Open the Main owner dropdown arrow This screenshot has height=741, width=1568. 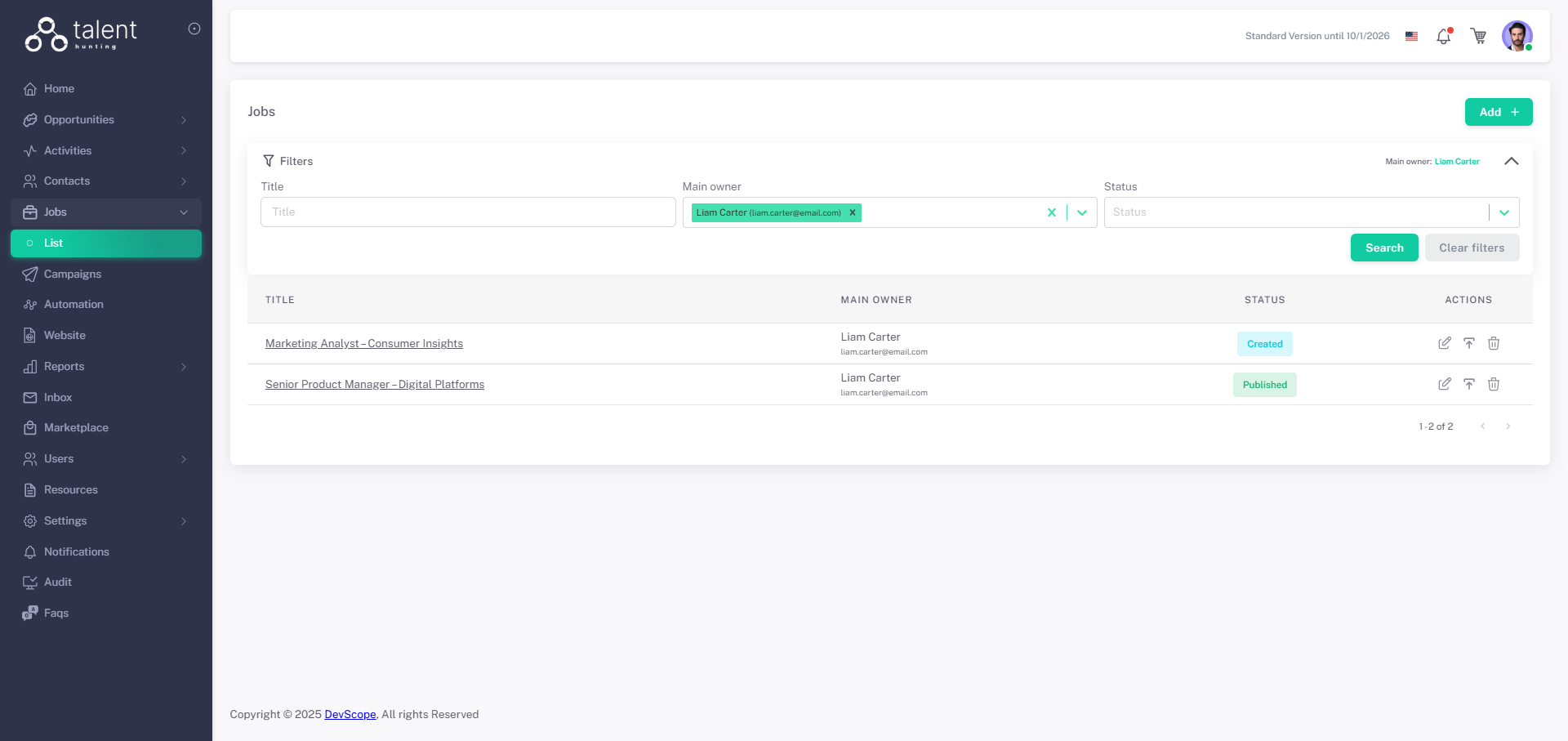click(x=1082, y=212)
